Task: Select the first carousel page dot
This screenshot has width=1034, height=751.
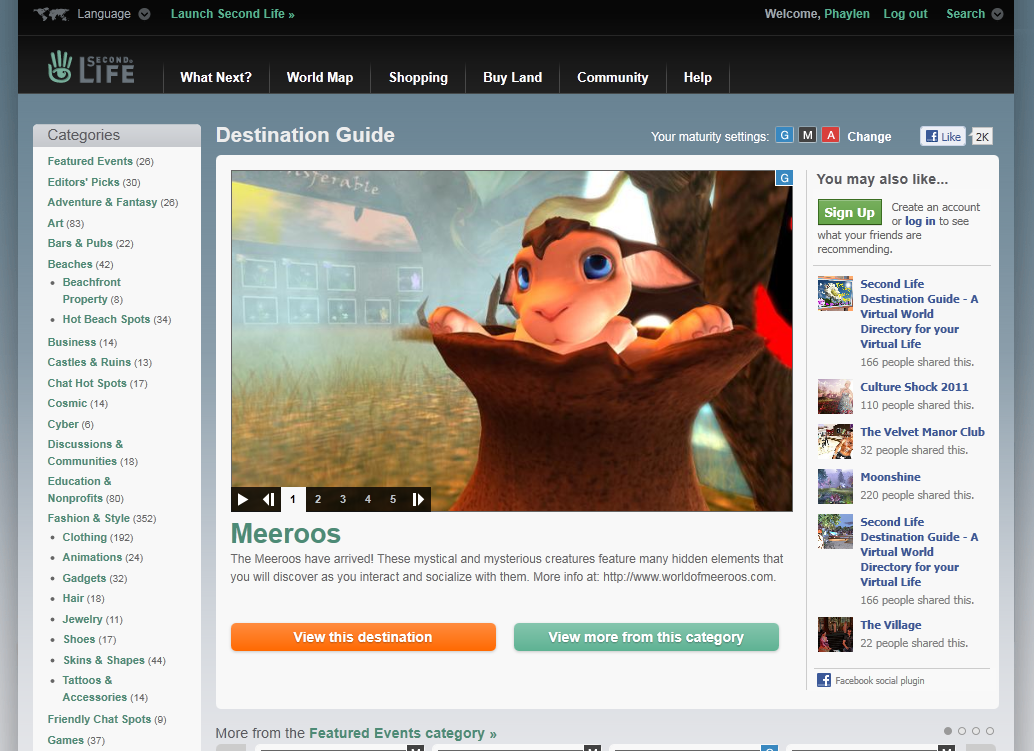Action: click(x=948, y=731)
